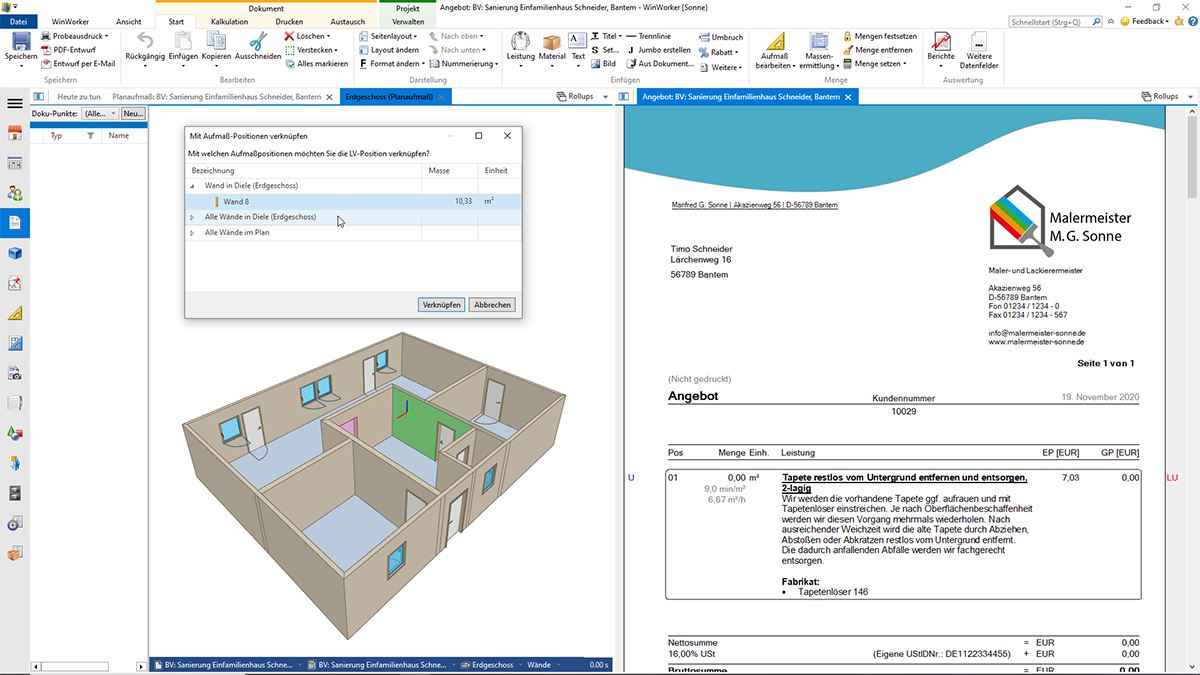Click Layout ändern in Darstellung

click(388, 49)
